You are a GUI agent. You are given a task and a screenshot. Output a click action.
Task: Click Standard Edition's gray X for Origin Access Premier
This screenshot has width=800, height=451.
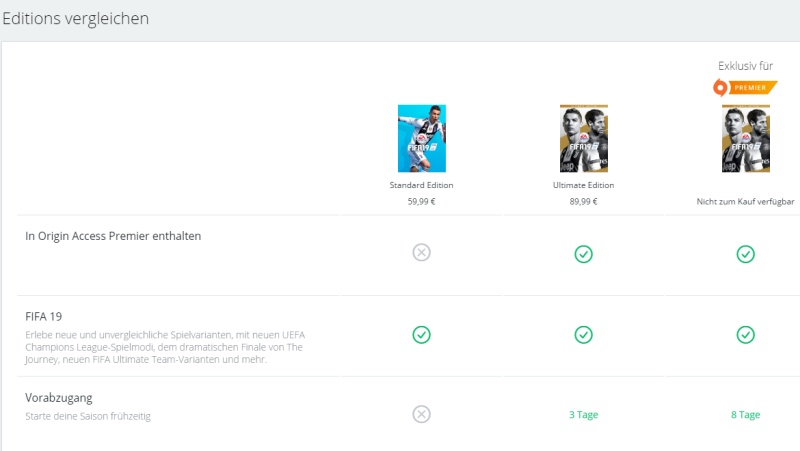[421, 252]
